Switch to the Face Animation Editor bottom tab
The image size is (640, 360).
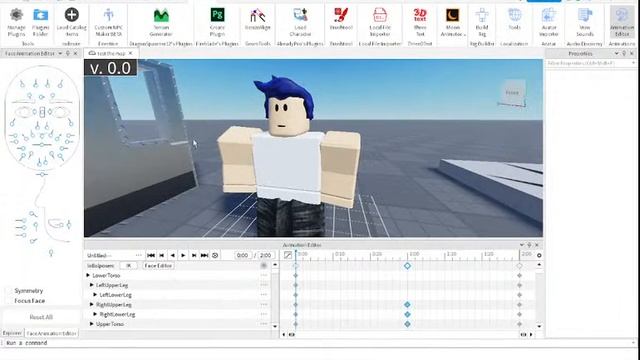[x=51, y=333]
